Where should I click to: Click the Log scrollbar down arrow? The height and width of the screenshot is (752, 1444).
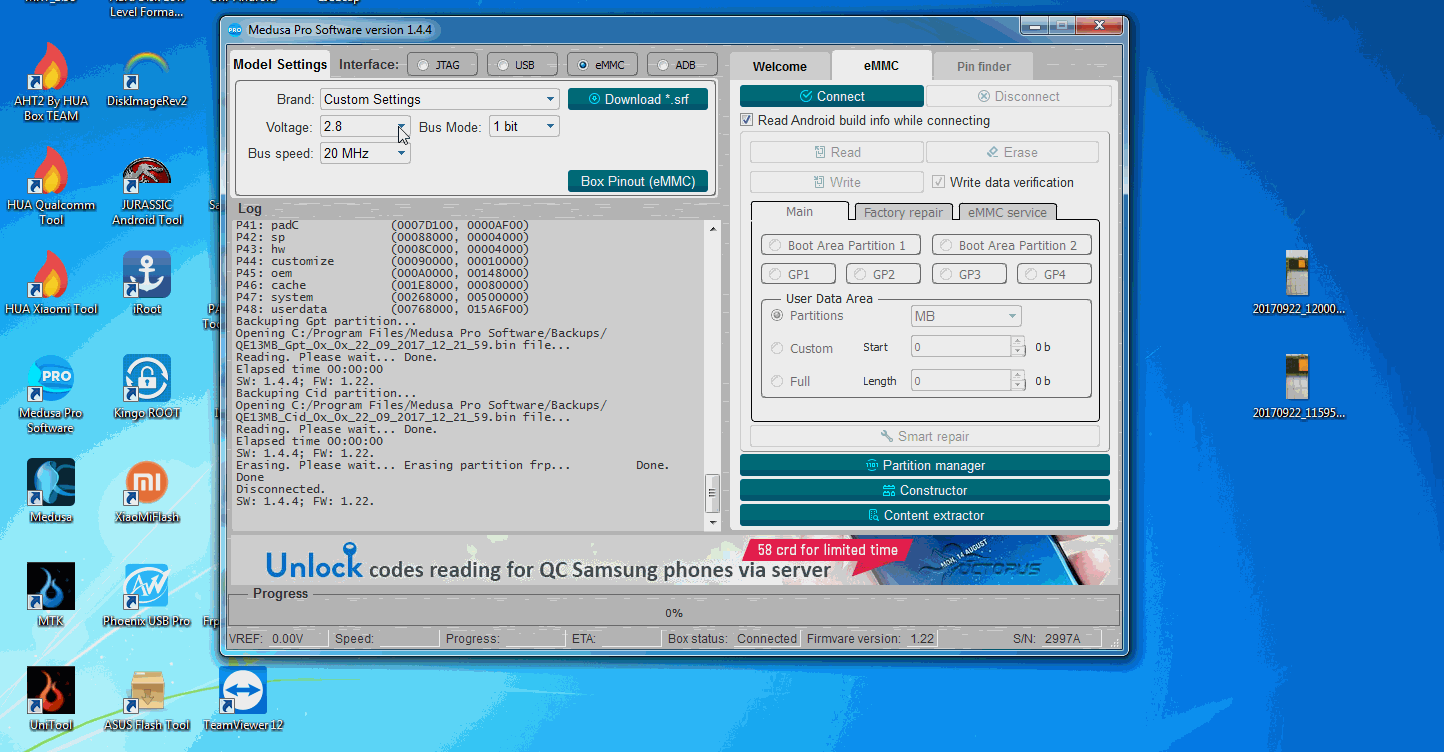(713, 522)
